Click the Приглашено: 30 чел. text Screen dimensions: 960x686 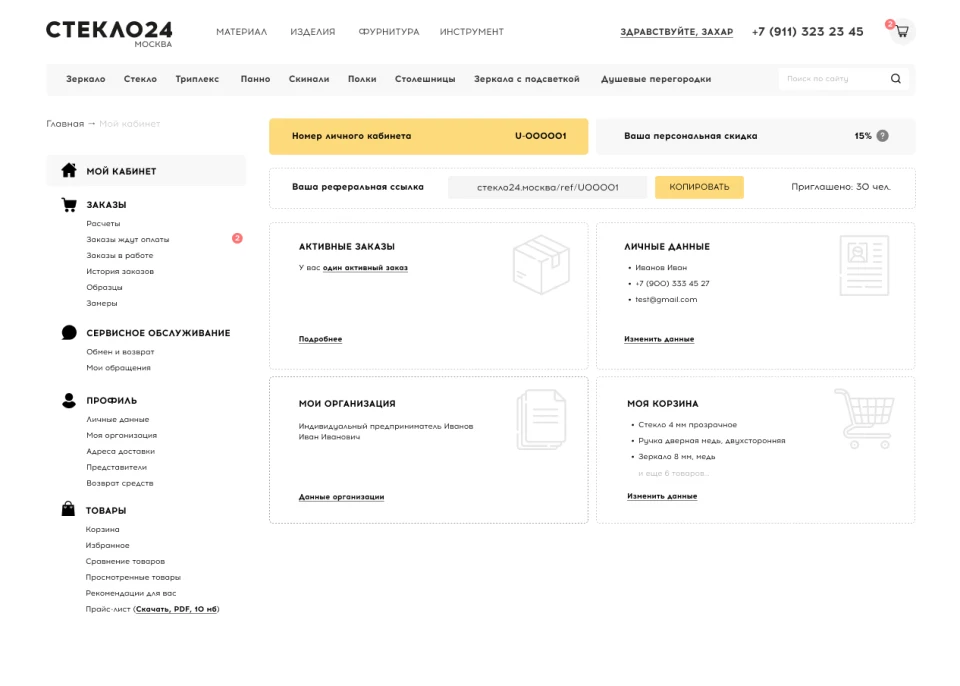[841, 187]
